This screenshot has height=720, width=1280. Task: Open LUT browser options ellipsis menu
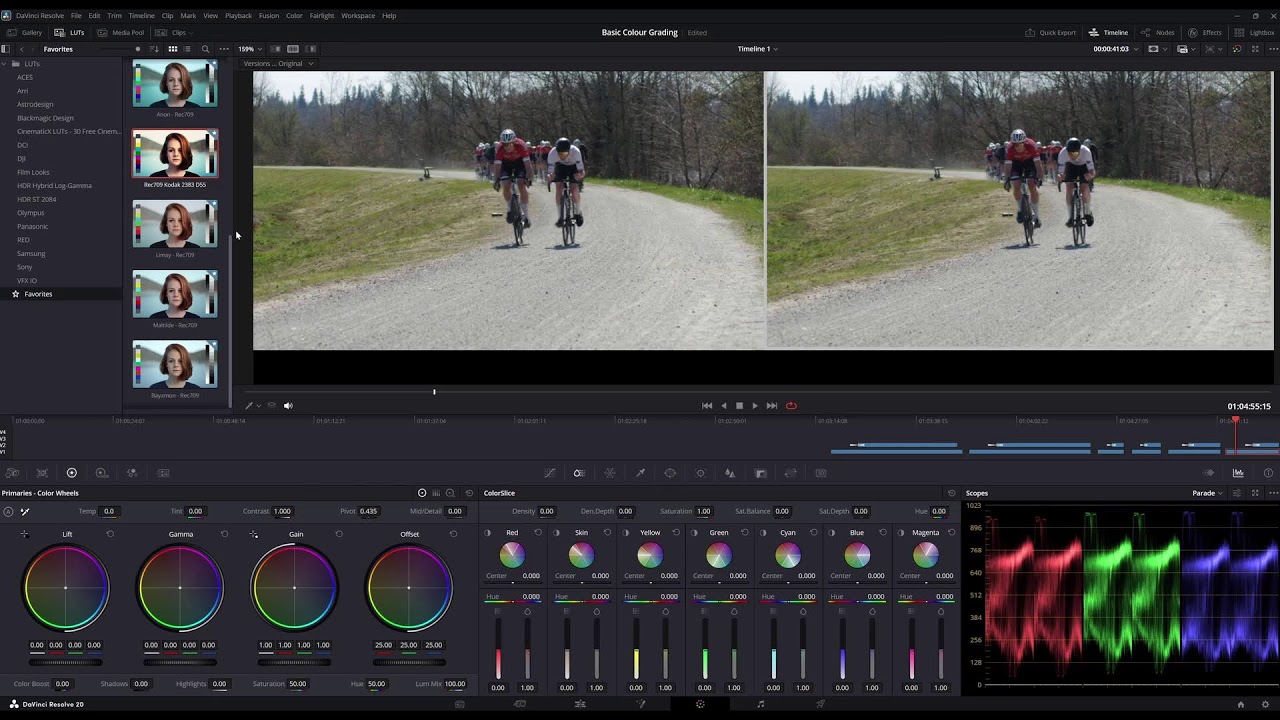click(224, 49)
